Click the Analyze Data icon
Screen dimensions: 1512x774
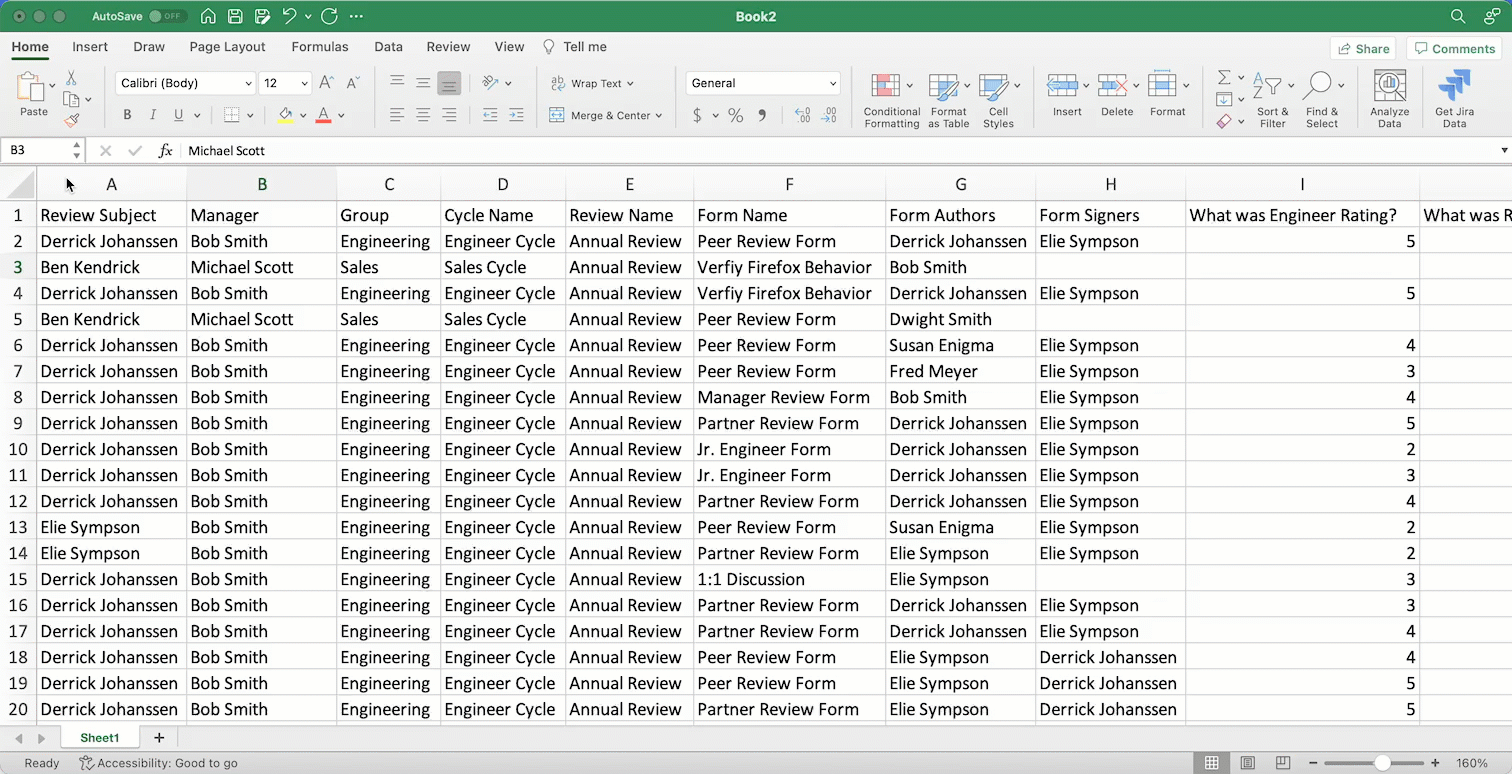(x=1389, y=87)
